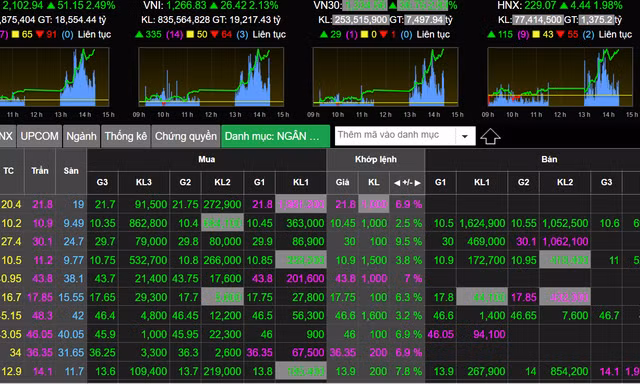Image resolution: width=640 pixels, height=384 pixels.
Task: Switch to the UPCOM tab
Action: [x=40, y=136]
